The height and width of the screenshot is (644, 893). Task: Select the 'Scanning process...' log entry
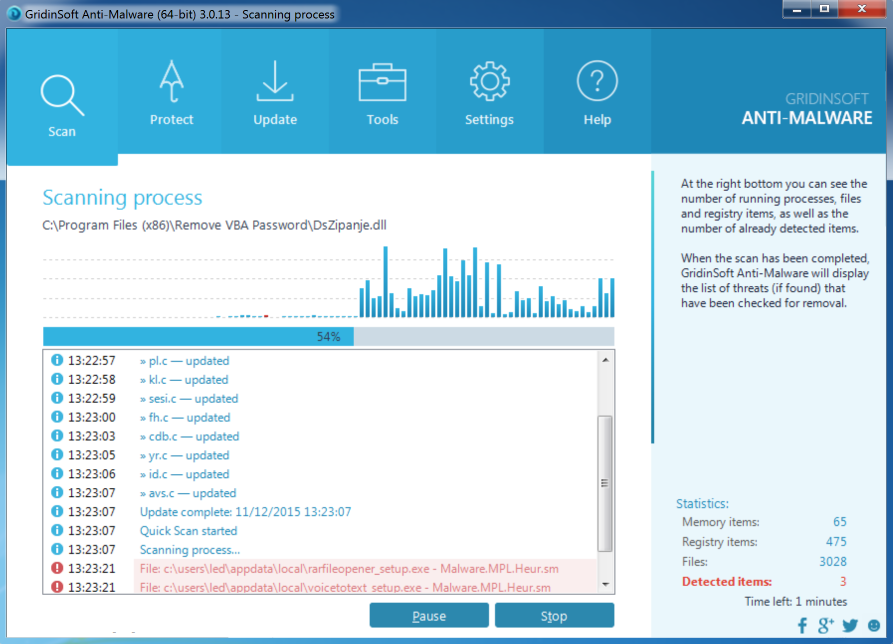coord(321,549)
